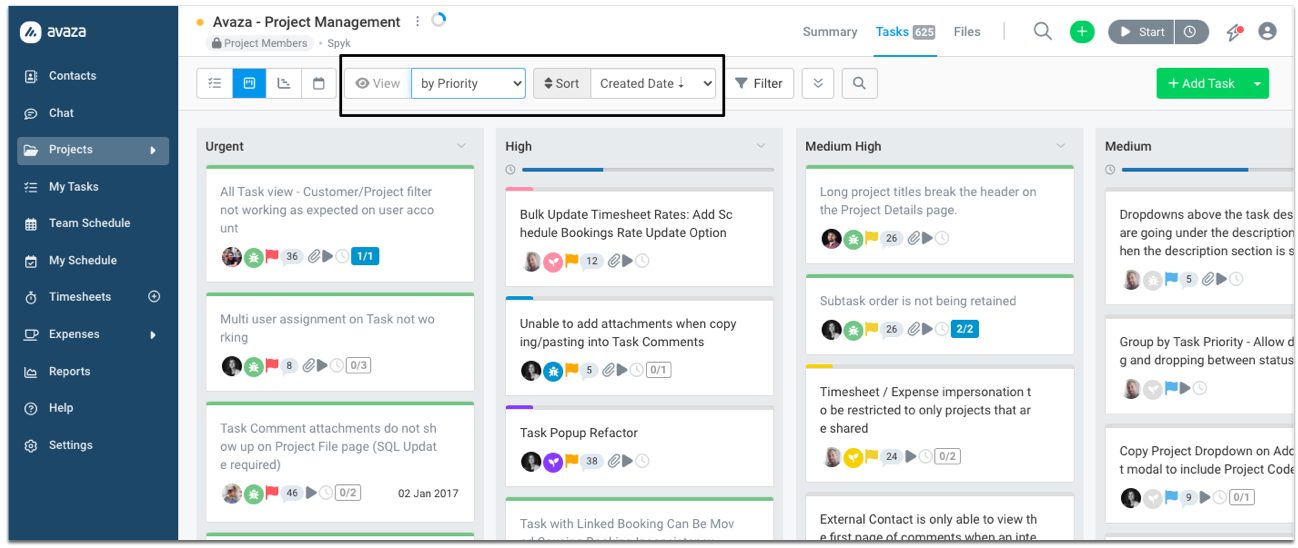Open the View by Priority dropdown

pyautogui.click(x=468, y=84)
